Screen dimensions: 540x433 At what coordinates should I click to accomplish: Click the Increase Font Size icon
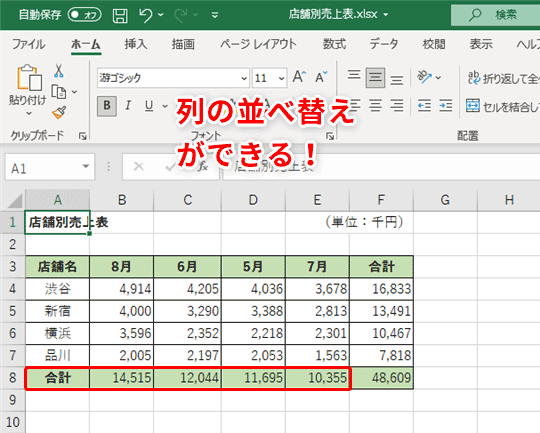[x=299, y=77]
